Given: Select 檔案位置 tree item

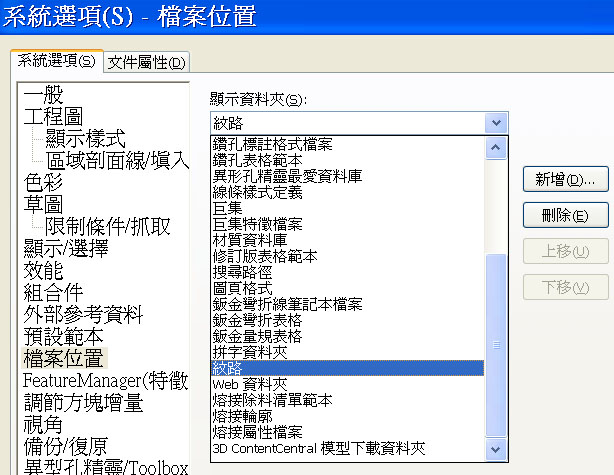Looking at the screenshot, I should pos(64,358).
